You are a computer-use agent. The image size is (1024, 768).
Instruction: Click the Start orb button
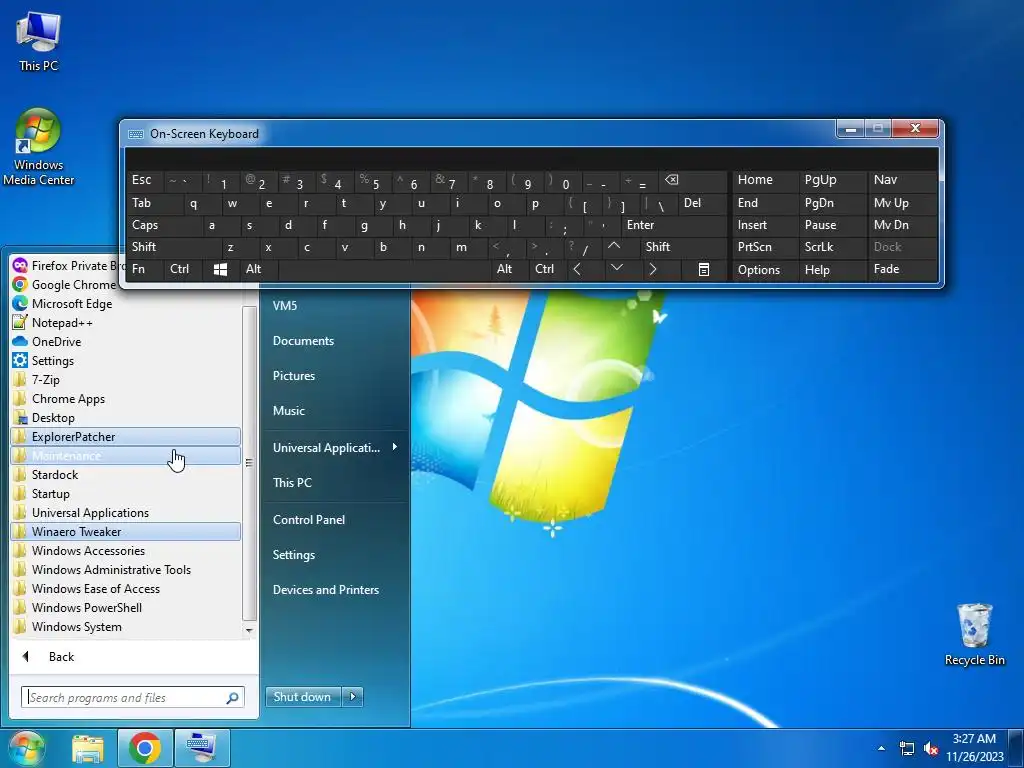26,748
